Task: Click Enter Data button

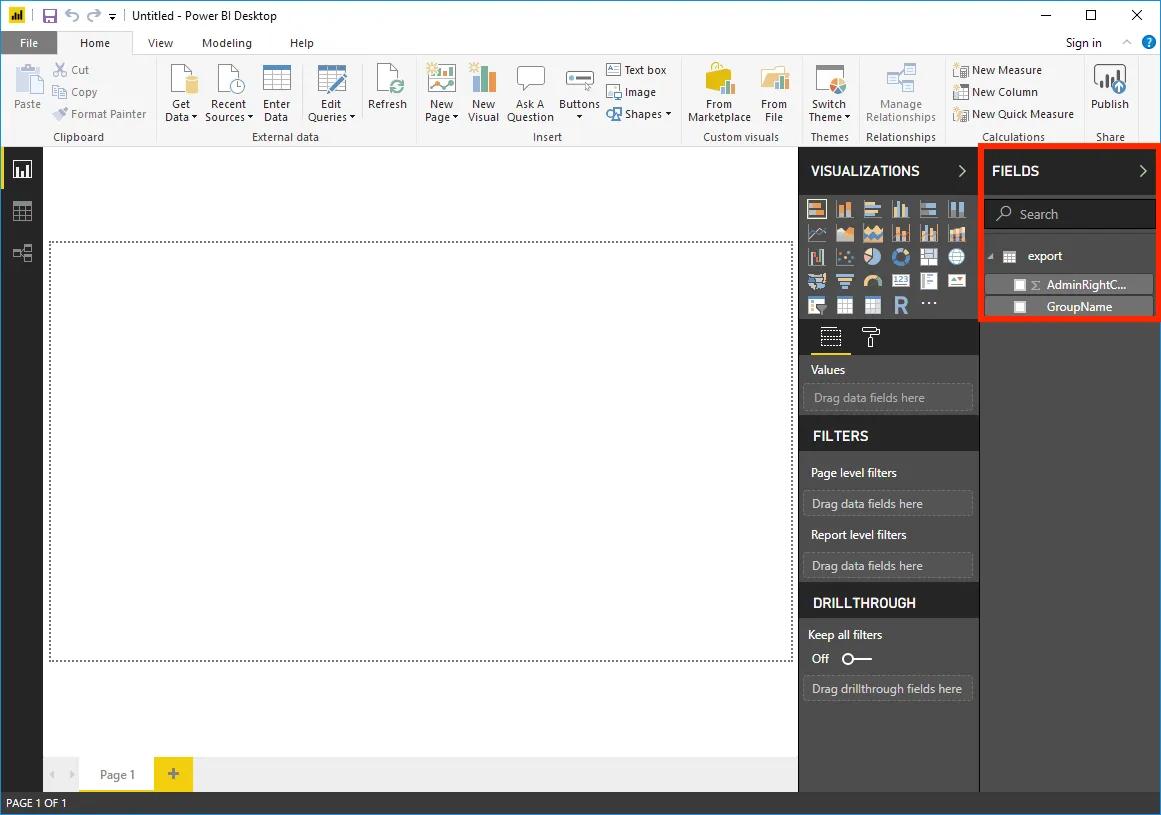Action: [276, 94]
